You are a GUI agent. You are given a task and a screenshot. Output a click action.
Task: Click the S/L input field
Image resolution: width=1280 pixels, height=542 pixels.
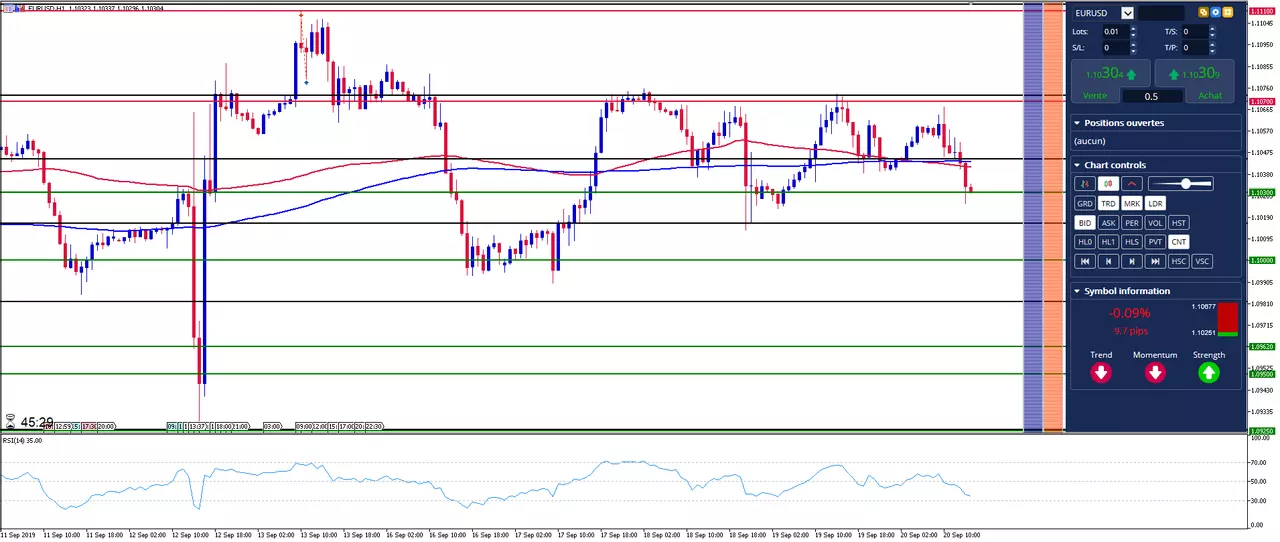1116,48
